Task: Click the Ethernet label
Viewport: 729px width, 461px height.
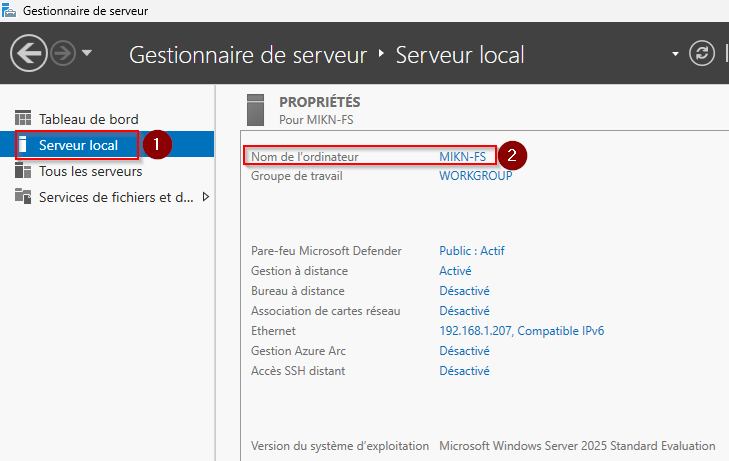Action: coord(273,331)
